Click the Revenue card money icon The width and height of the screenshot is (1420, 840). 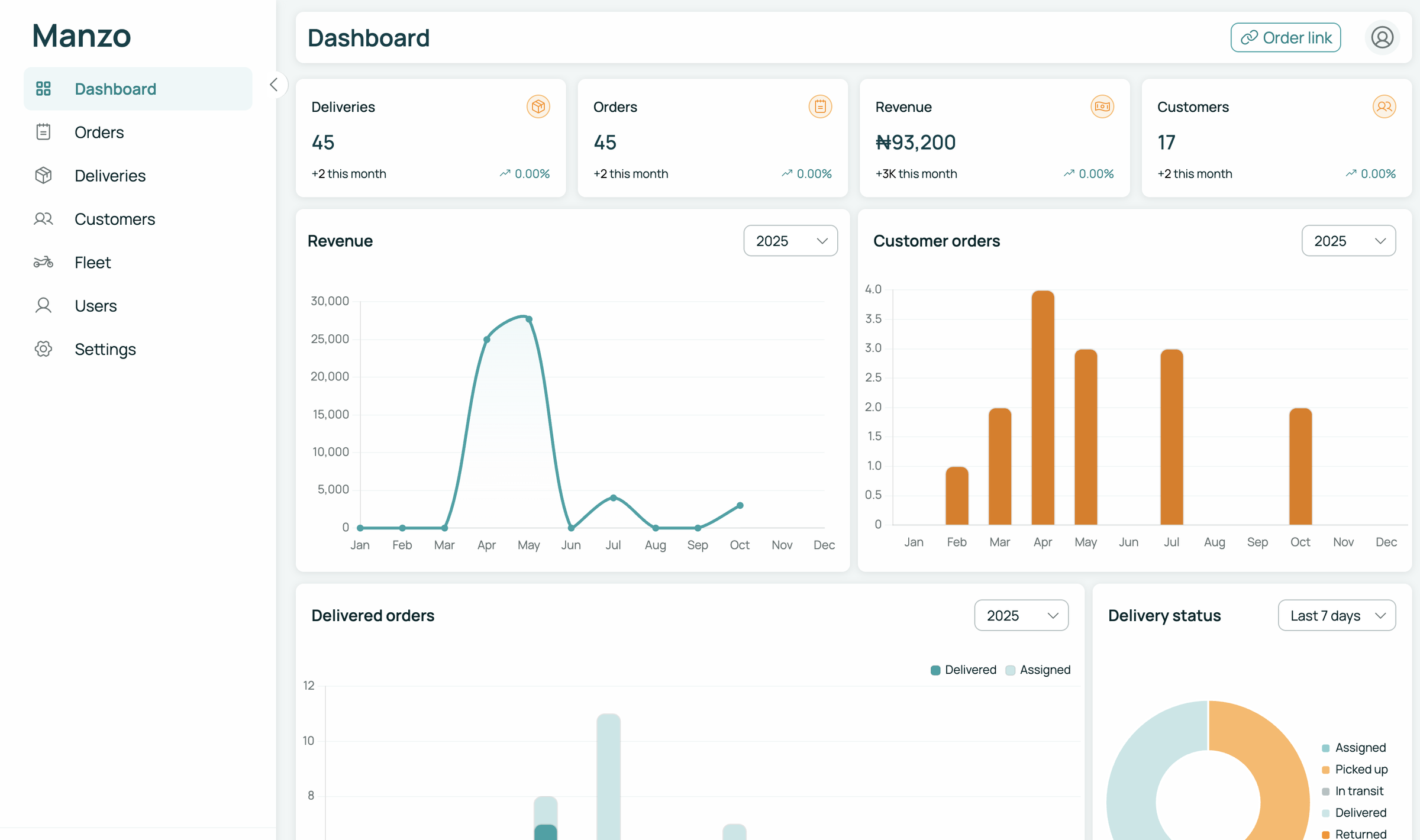[x=1102, y=107]
